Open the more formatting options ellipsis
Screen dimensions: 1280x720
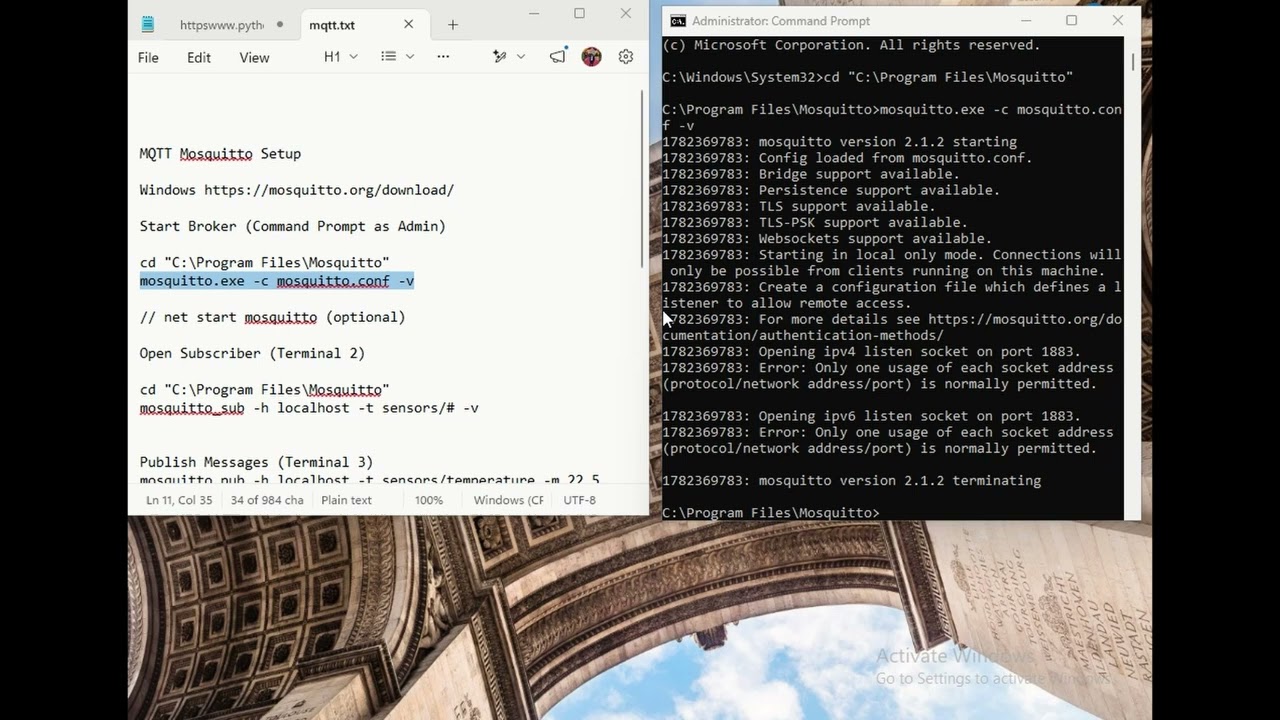[443, 57]
